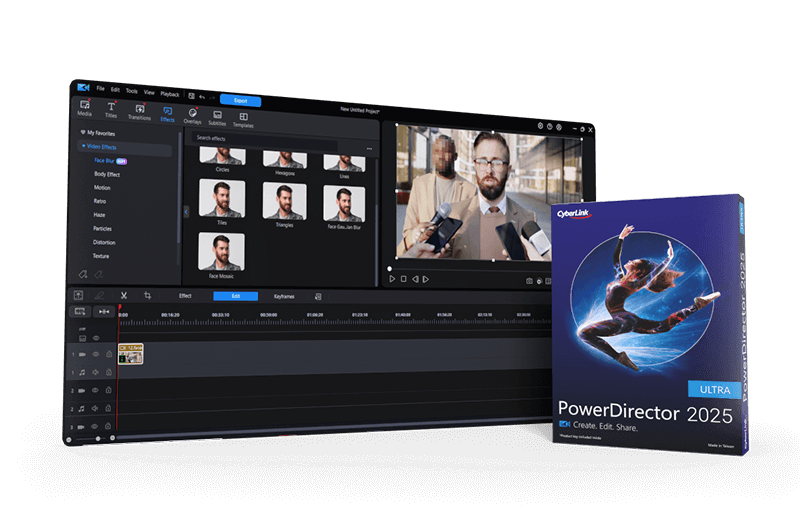Click the remove tag icon below effects list
This screenshot has height=525, width=800.
pyautogui.click(x=98, y=274)
